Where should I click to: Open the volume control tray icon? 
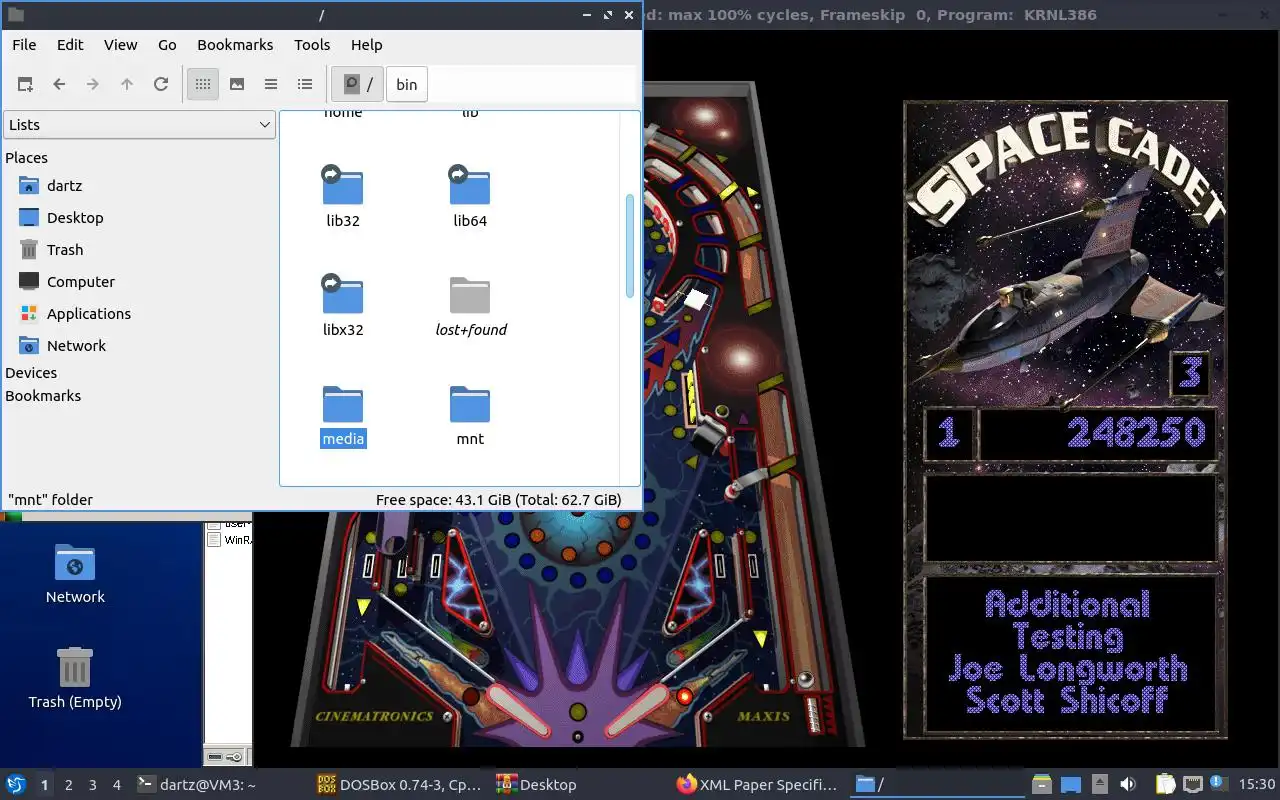tap(1128, 785)
